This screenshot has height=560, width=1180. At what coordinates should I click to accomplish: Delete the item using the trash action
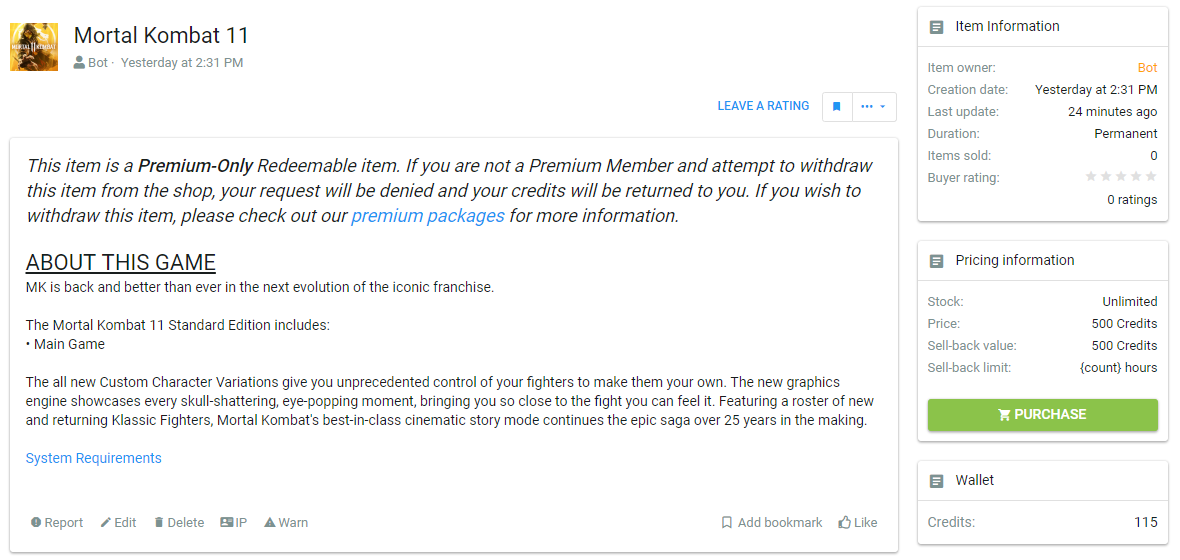click(179, 522)
